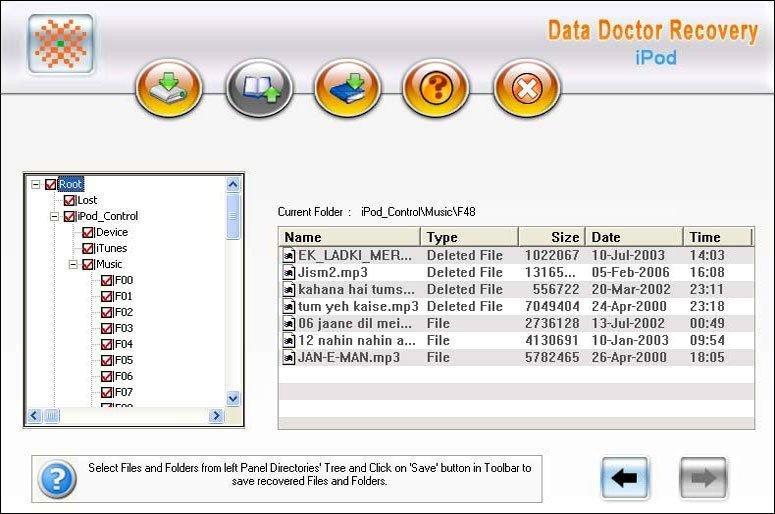Click tree vertical scrollbar thumb
775x514 pixels.
(233, 216)
